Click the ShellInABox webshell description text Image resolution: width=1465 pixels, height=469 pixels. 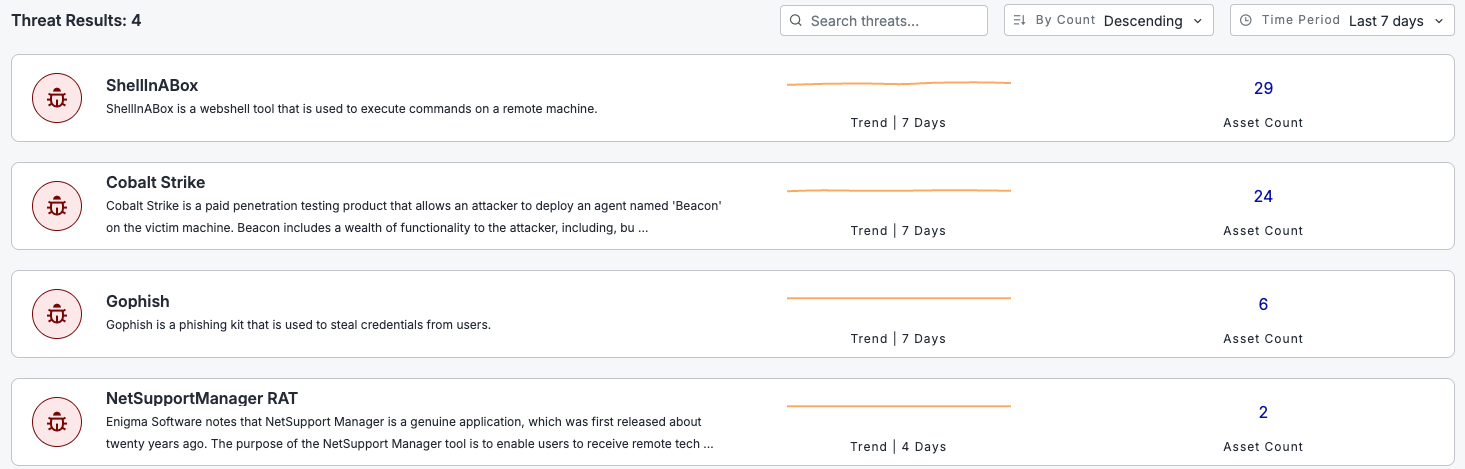(x=351, y=109)
